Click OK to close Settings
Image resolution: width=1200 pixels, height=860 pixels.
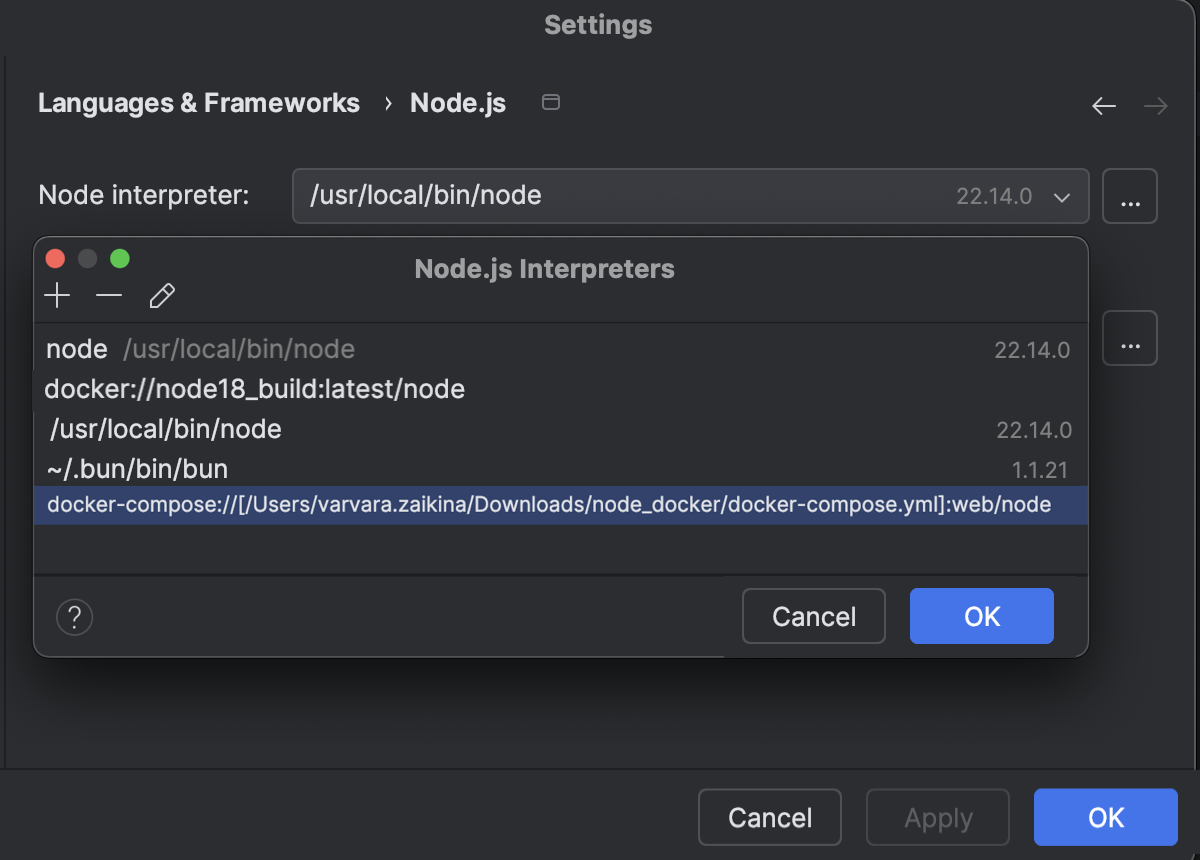1105,817
